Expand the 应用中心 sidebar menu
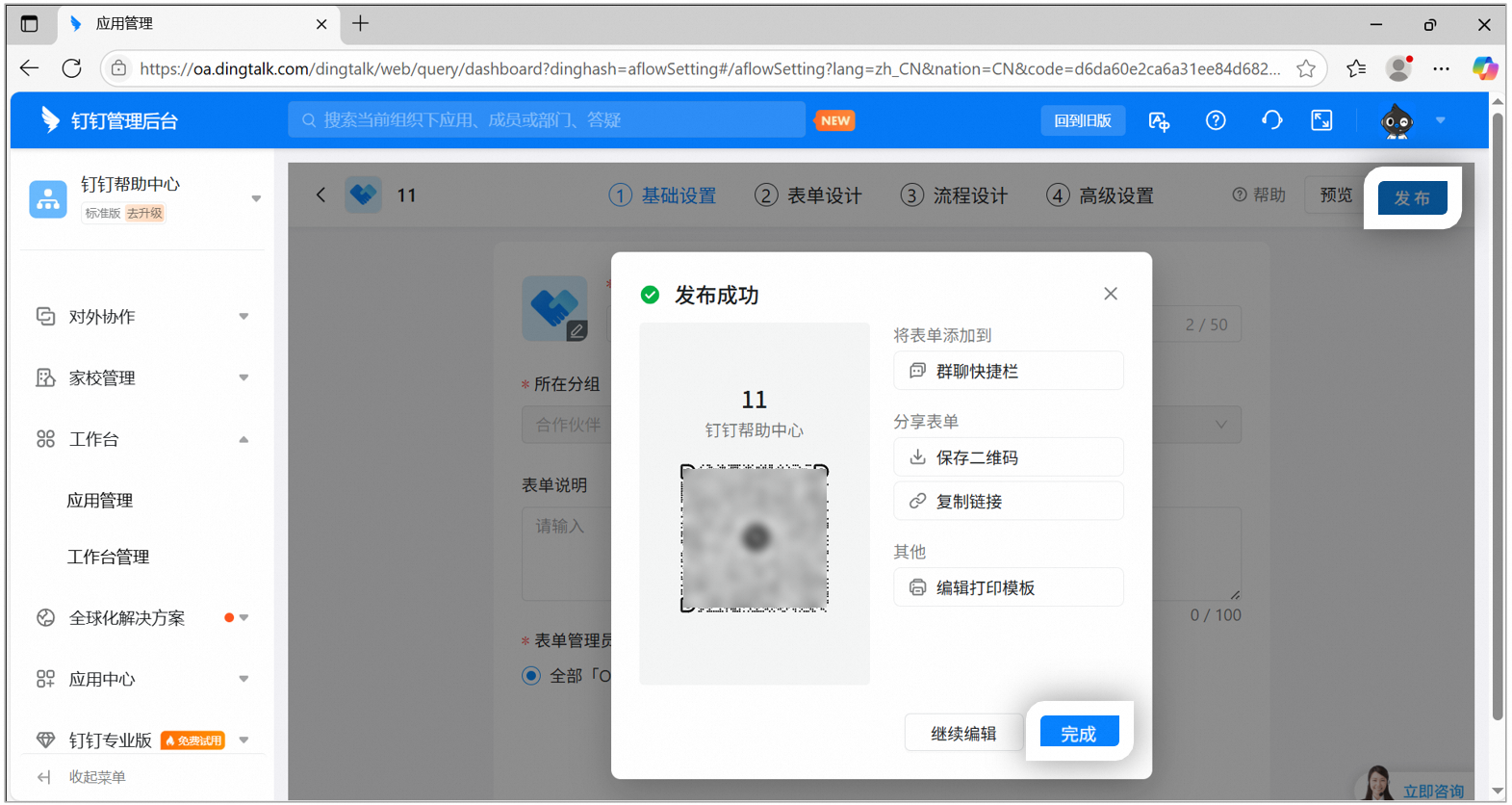Image resolution: width=1512 pixels, height=805 pixels. coord(243,679)
